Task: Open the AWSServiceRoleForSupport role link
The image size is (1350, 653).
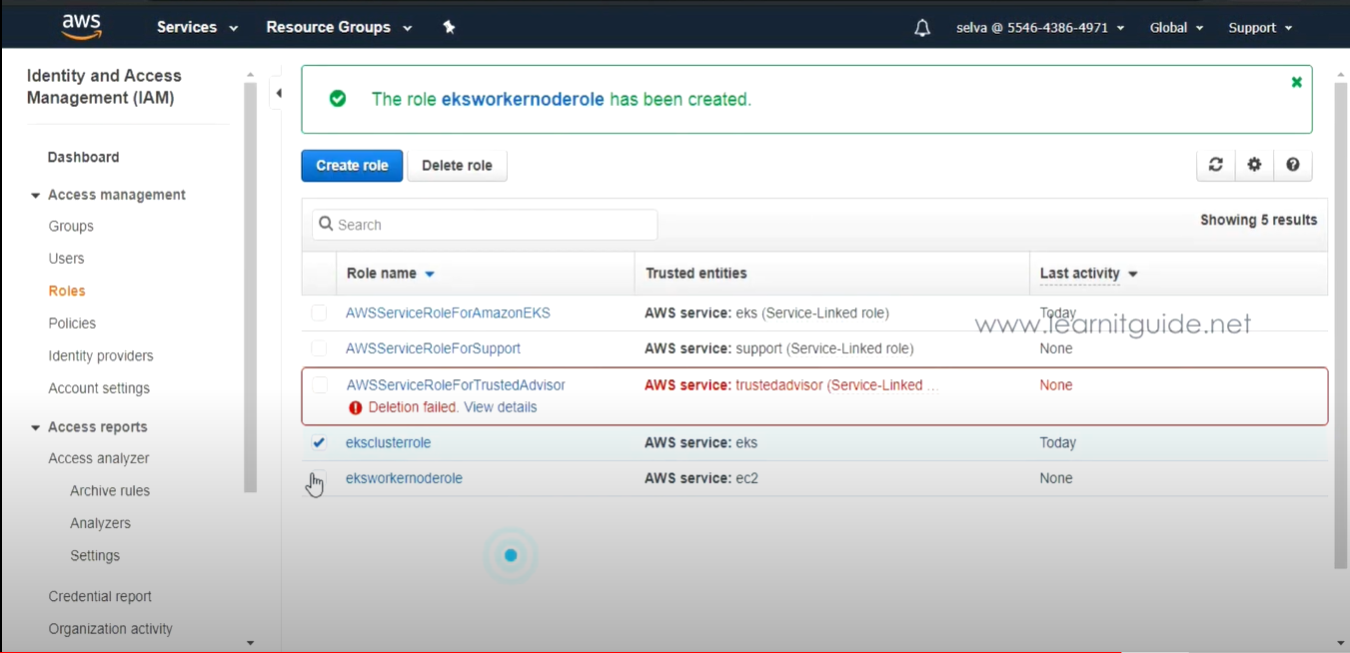Action: pyautogui.click(x=433, y=349)
